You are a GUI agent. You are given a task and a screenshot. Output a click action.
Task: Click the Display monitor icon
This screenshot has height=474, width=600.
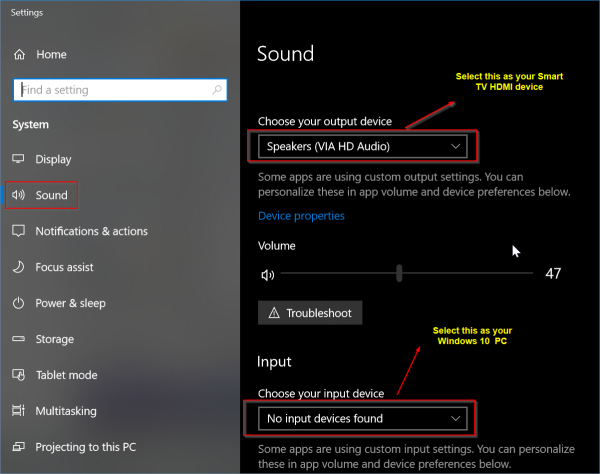[x=18, y=159]
